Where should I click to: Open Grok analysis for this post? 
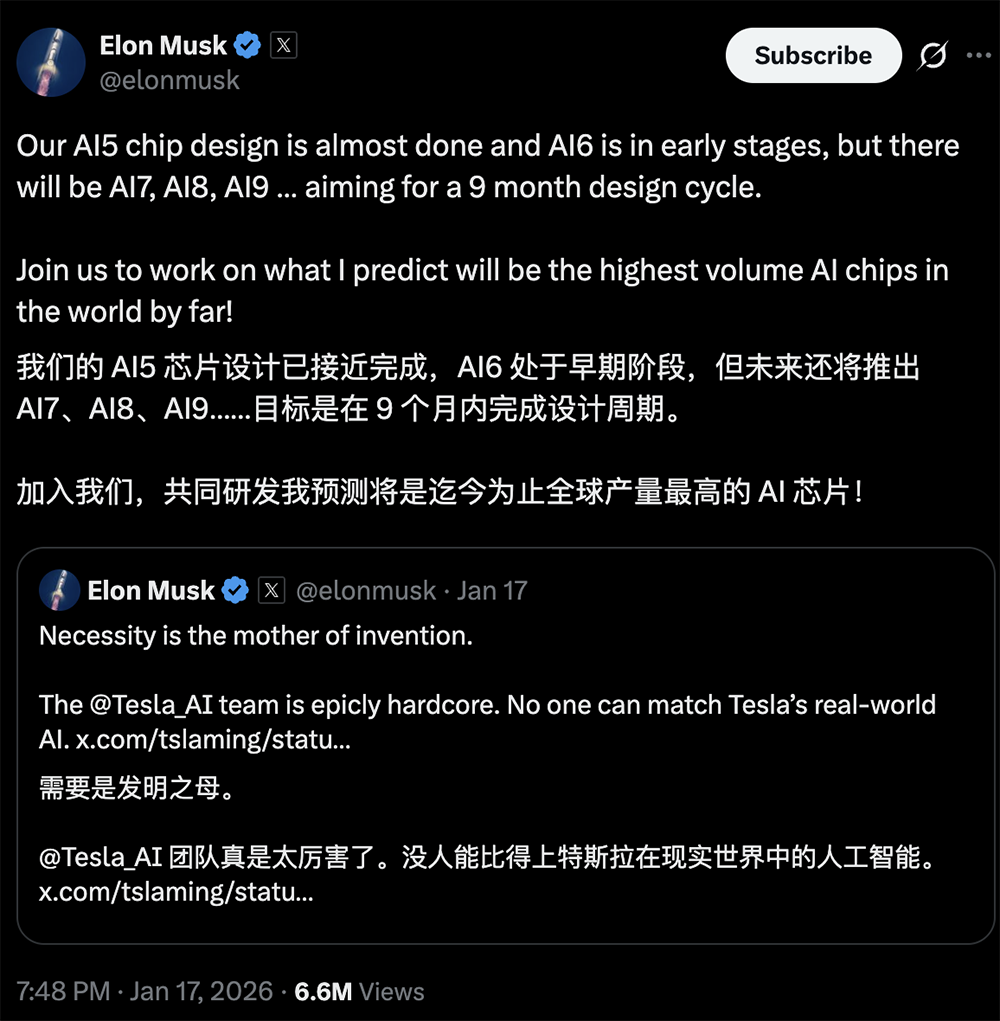pos(931,56)
